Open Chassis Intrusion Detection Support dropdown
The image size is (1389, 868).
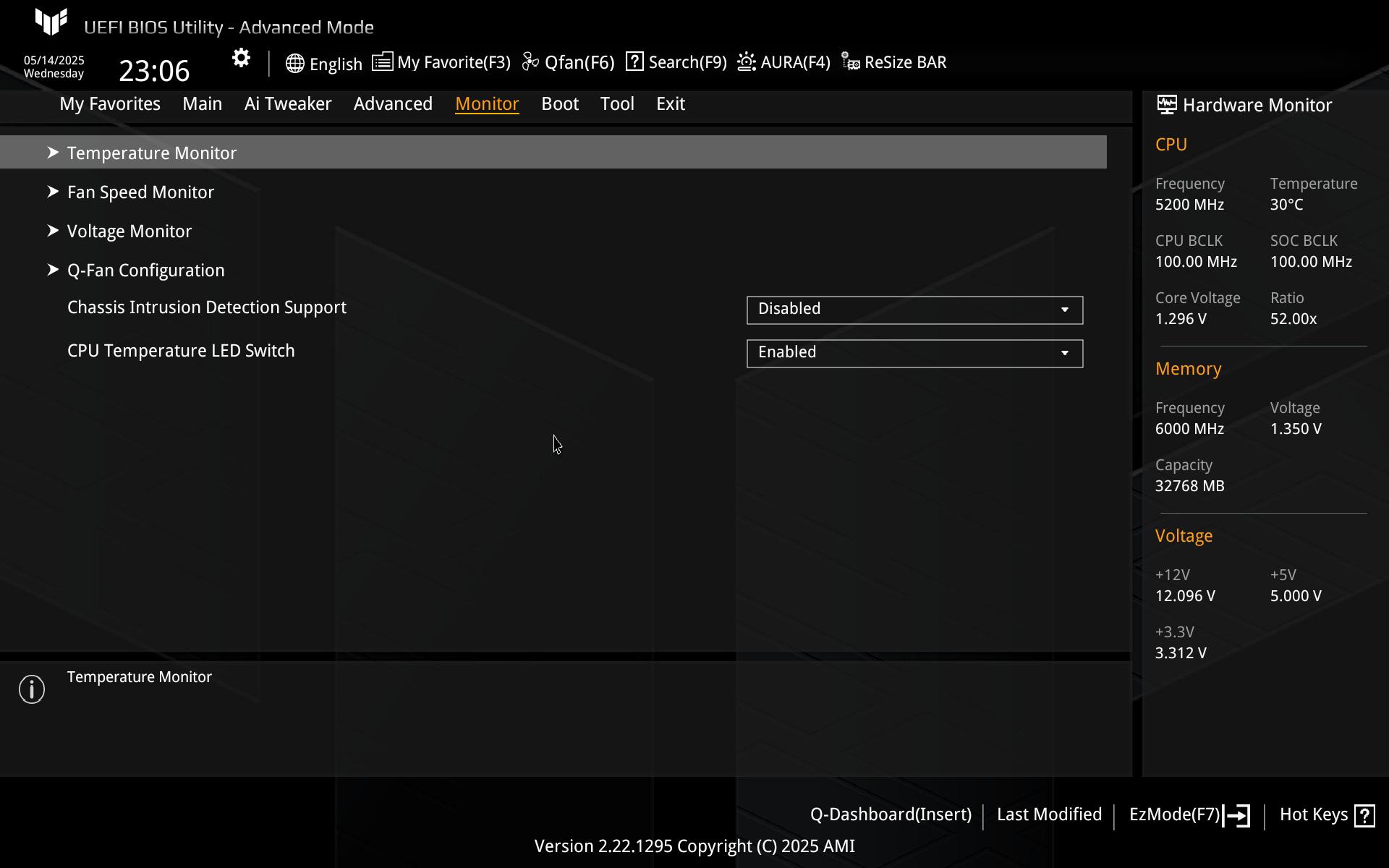click(x=914, y=310)
